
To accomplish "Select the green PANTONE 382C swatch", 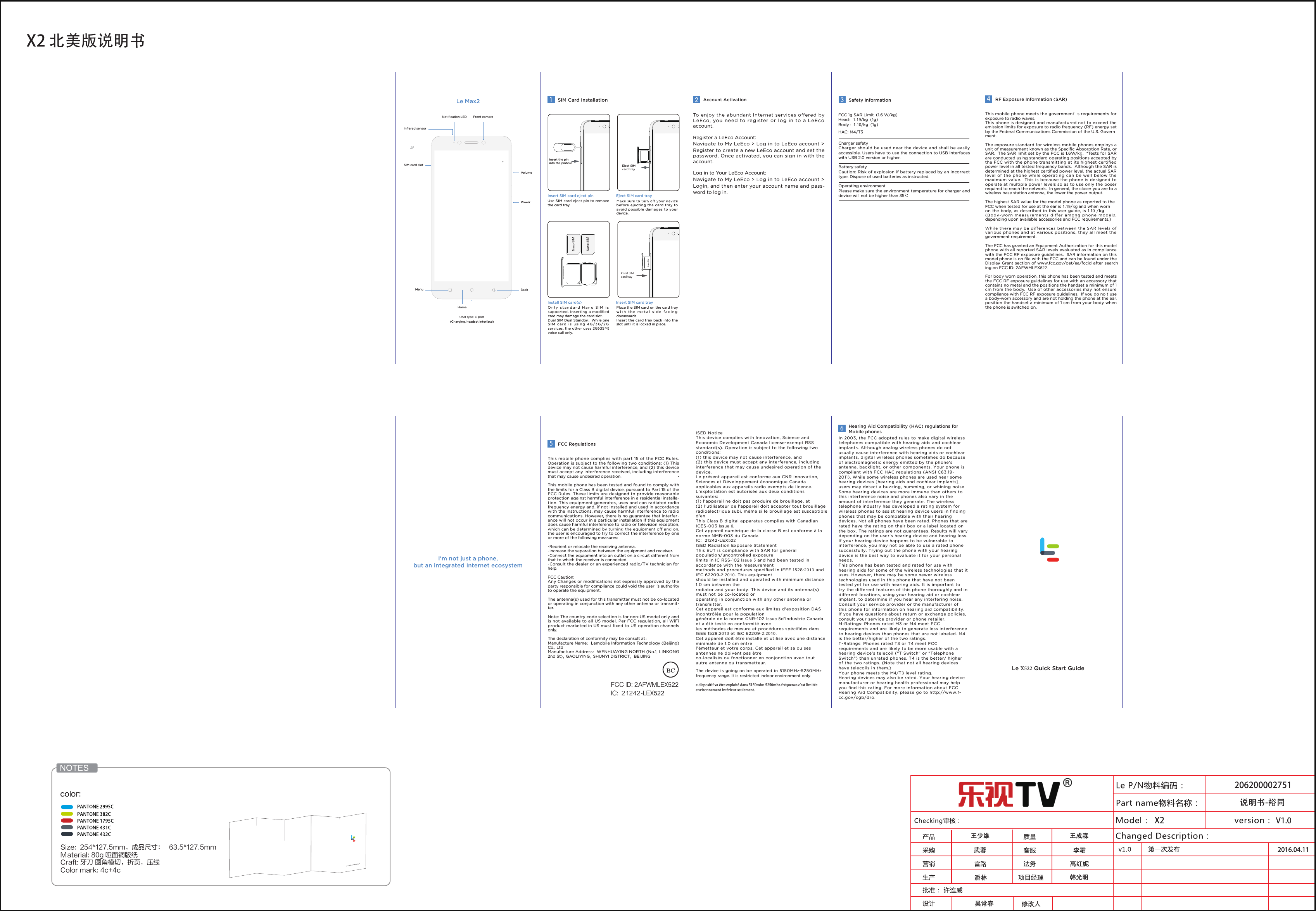I will [67, 814].
